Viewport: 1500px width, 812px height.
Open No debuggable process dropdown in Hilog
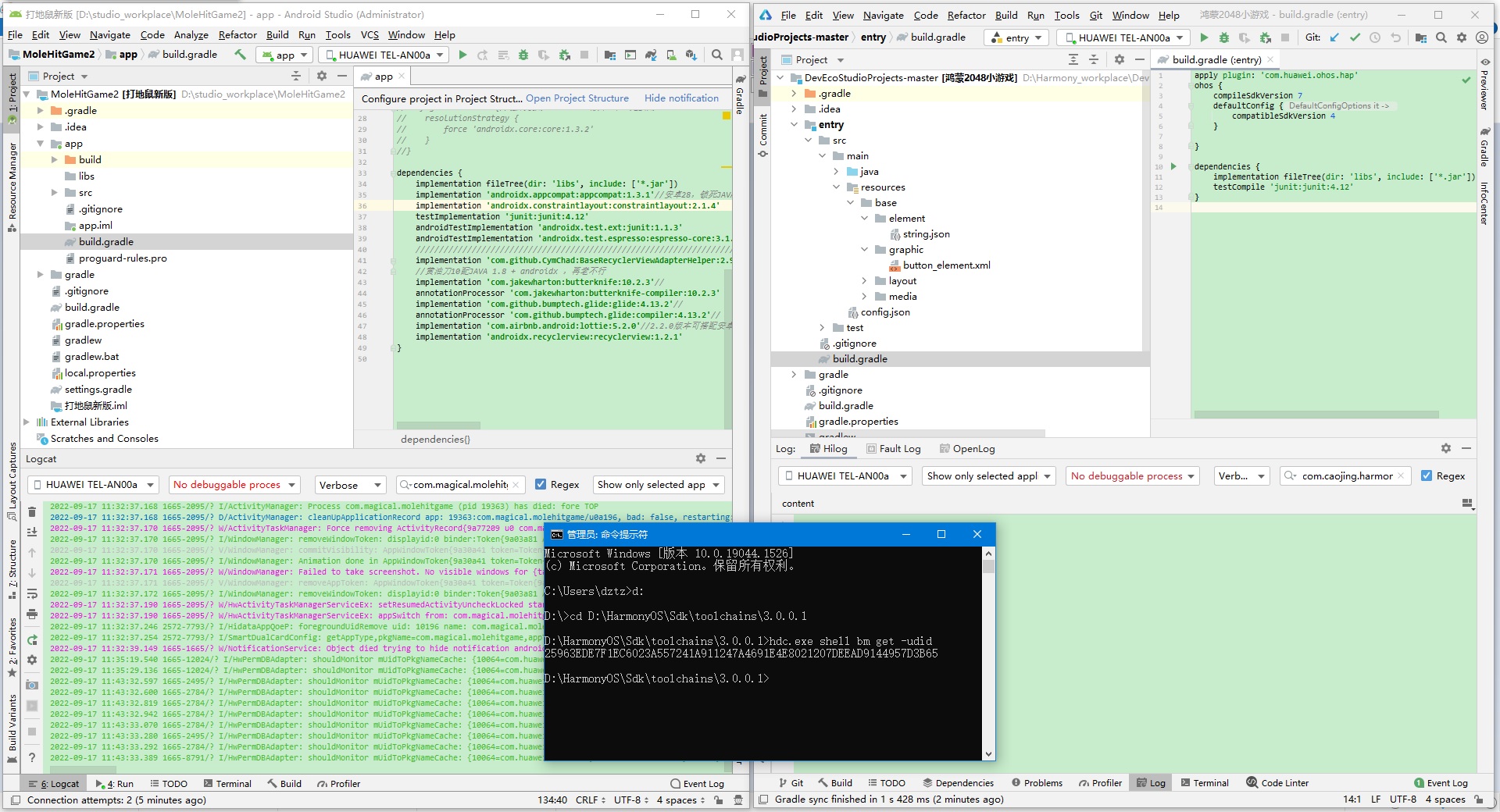tap(1133, 476)
